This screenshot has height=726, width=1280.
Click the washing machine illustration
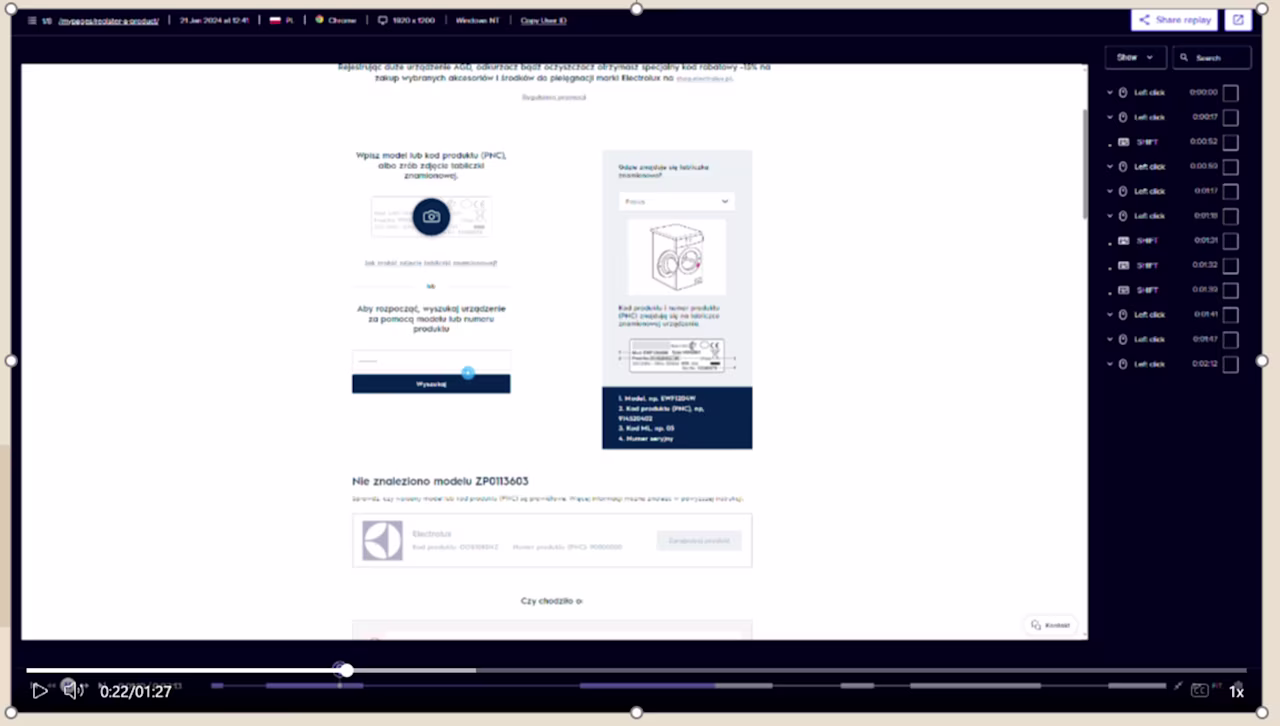click(x=676, y=256)
